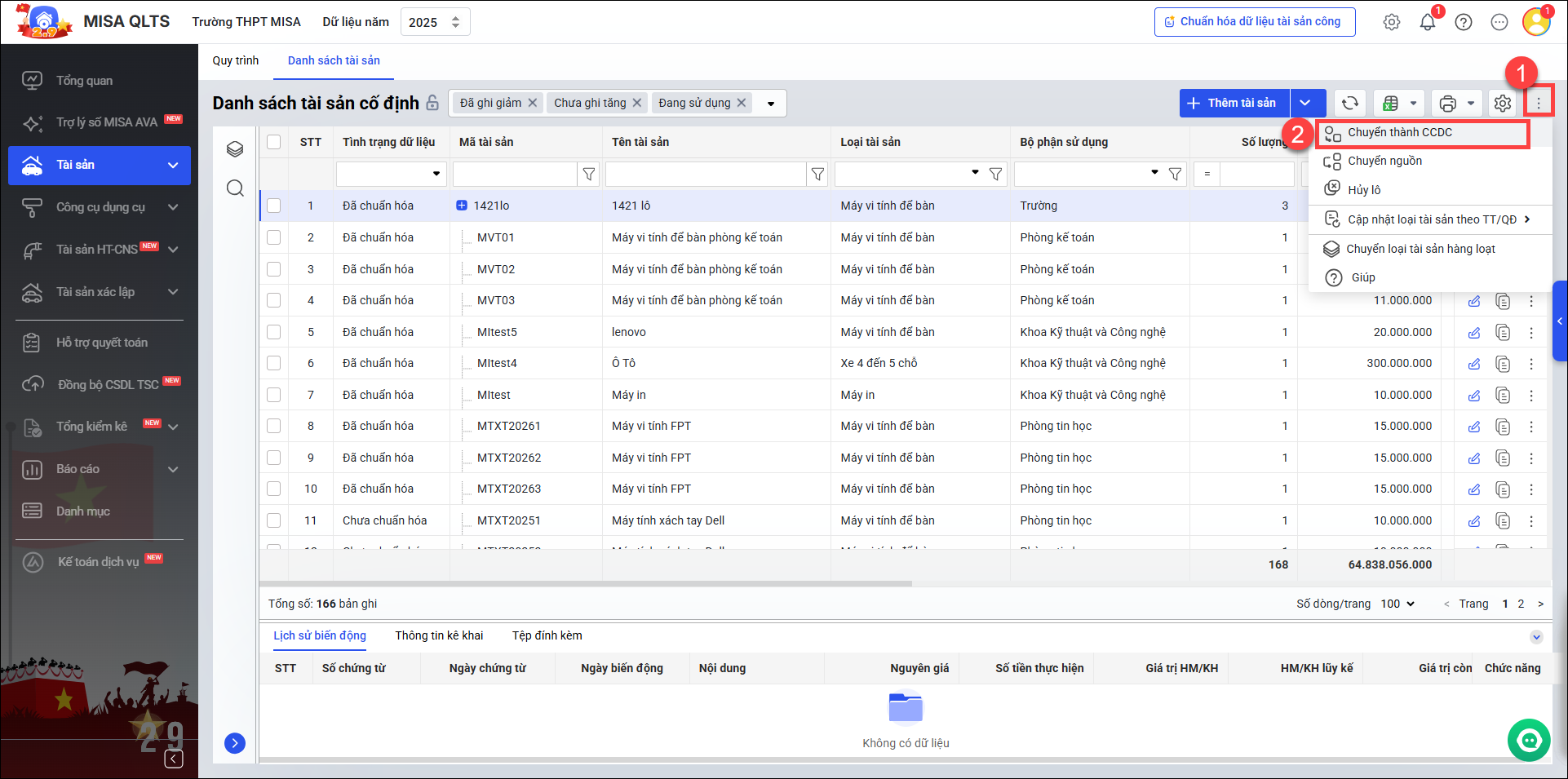Viewport: 1568px width, 779px height.
Task: Click edit pencil icon for row MItest4
Action: click(1473, 364)
